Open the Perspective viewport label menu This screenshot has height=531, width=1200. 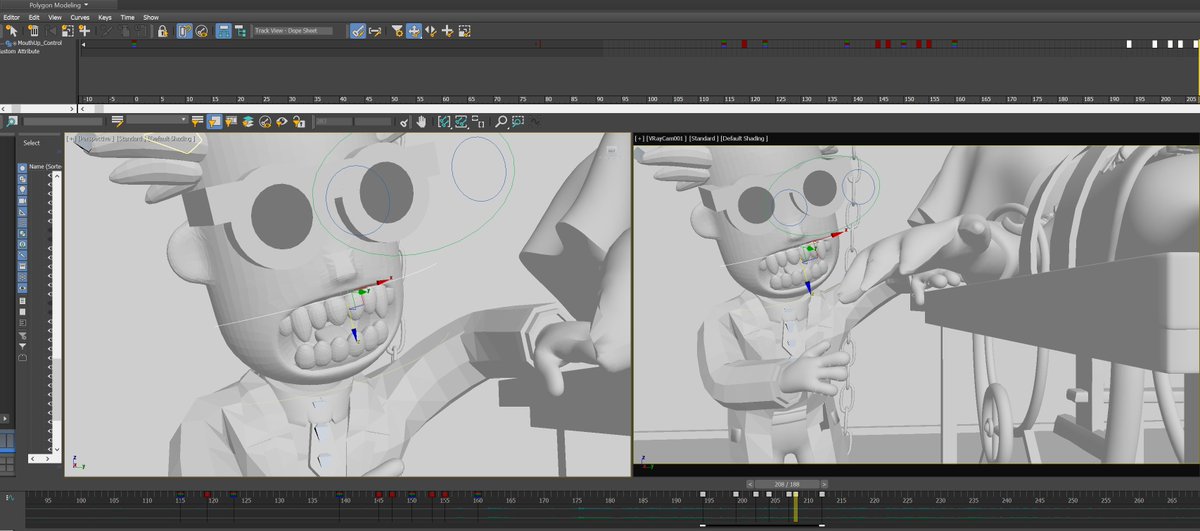94,138
